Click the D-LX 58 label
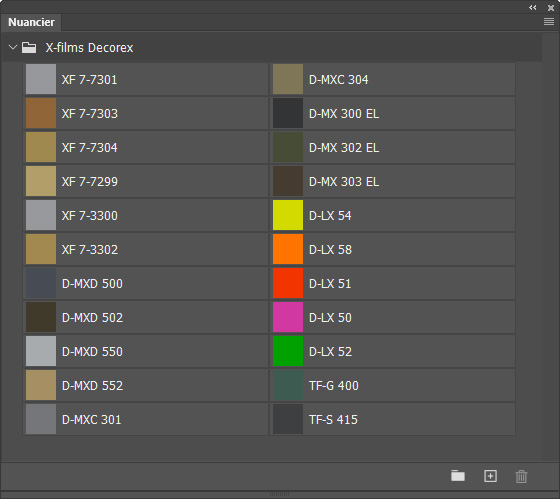 pyautogui.click(x=330, y=249)
